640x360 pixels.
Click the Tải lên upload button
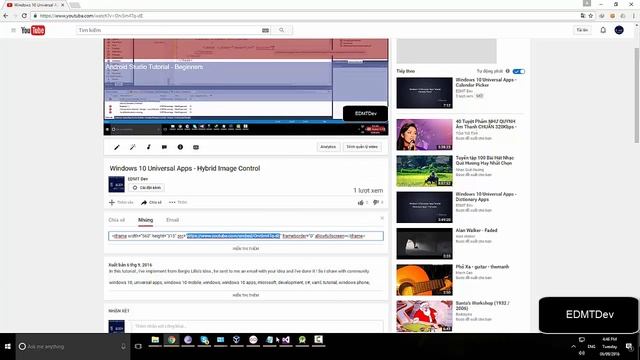[582, 30]
